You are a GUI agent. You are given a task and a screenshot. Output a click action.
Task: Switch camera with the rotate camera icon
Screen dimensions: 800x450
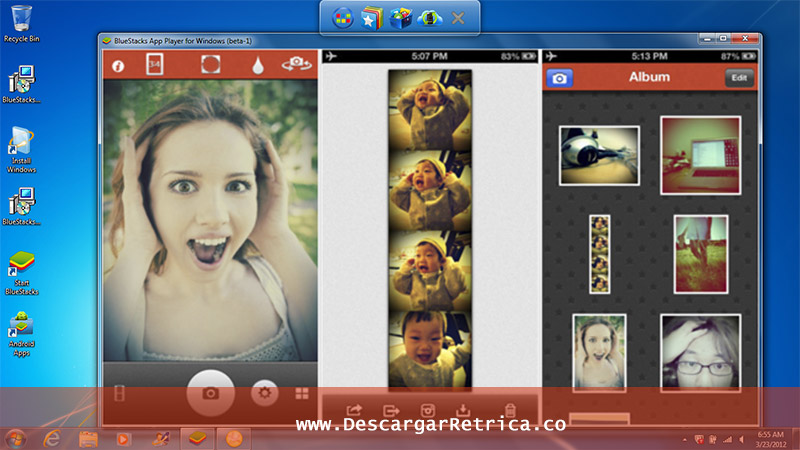296,63
